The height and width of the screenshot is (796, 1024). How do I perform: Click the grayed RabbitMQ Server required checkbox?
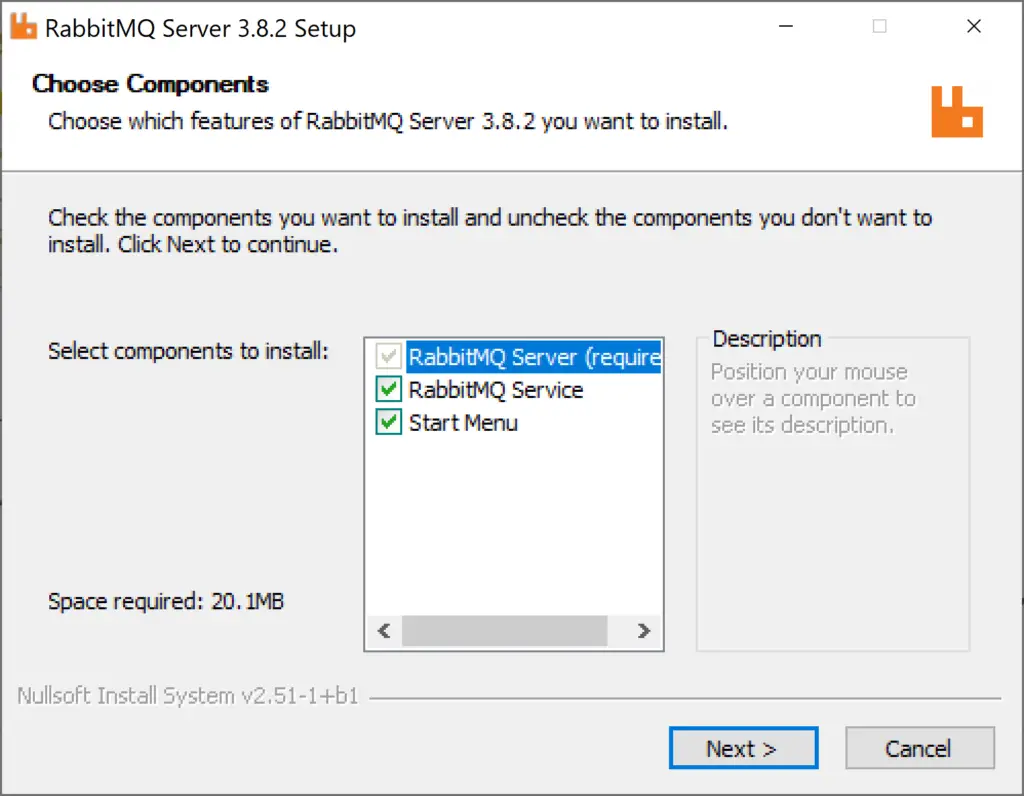388,356
